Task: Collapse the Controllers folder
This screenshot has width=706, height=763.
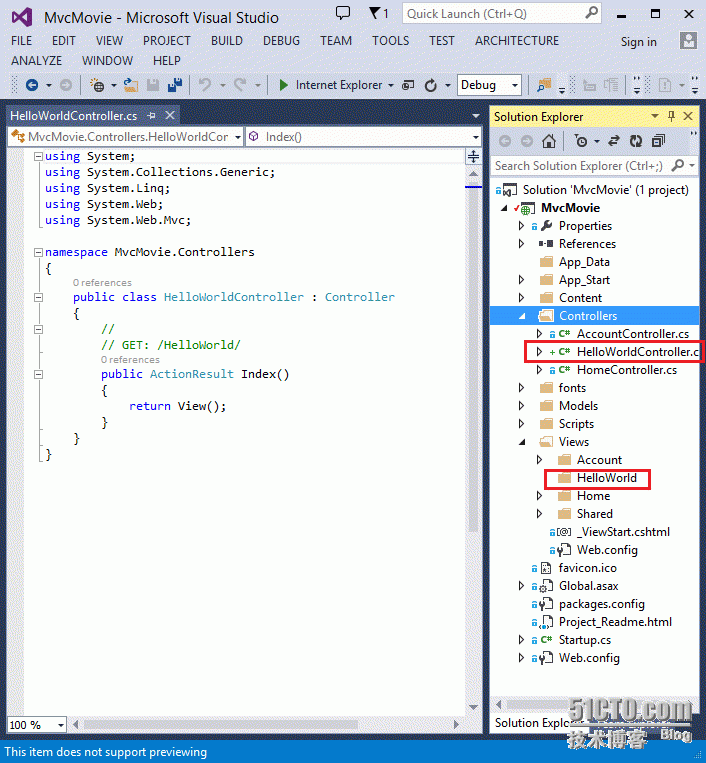Action: coord(522,316)
